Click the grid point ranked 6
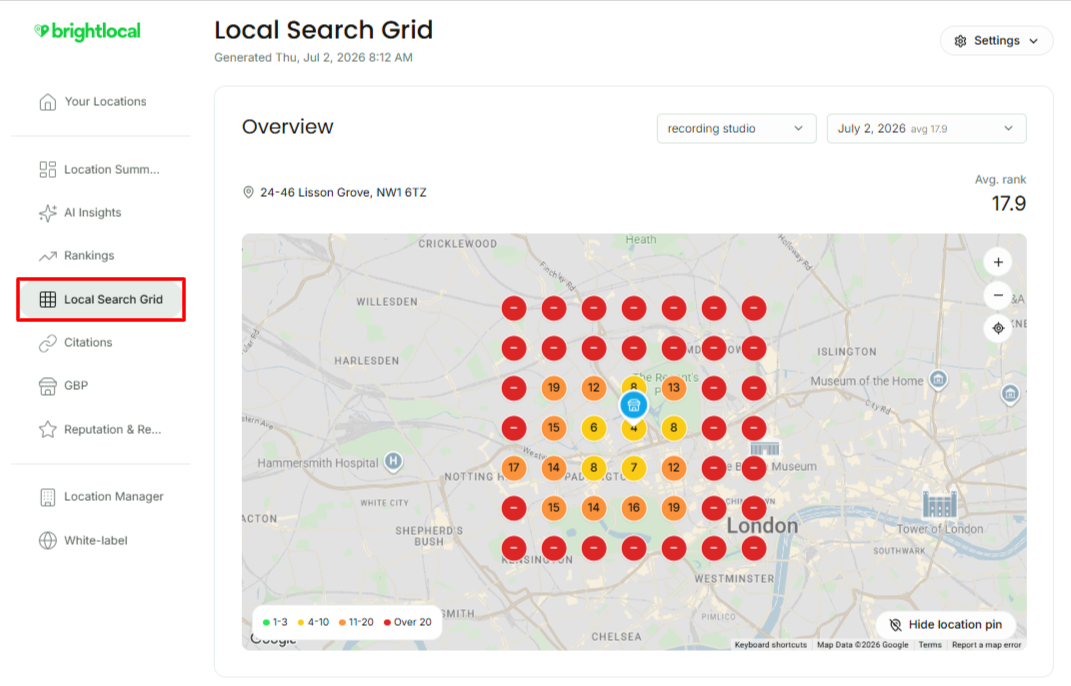The width and height of the screenshot is (1071, 686). 594,428
